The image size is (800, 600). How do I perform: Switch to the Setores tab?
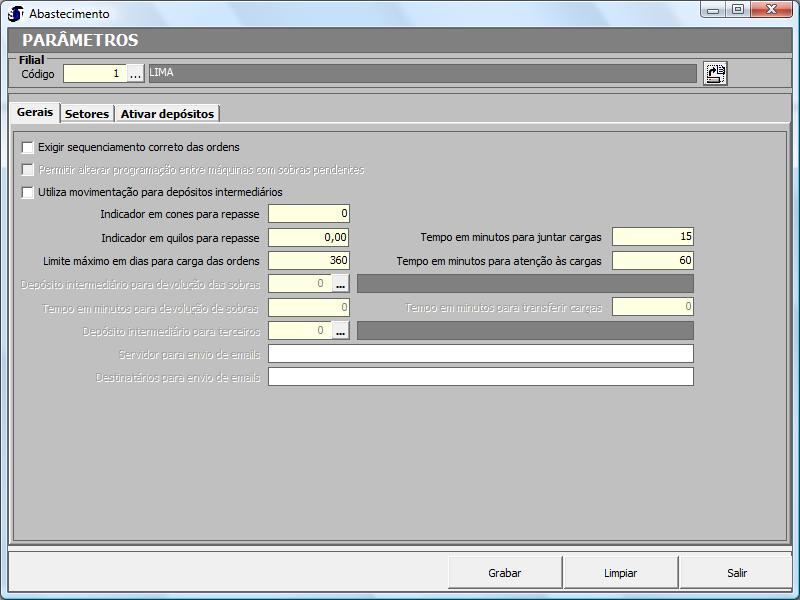[87, 114]
